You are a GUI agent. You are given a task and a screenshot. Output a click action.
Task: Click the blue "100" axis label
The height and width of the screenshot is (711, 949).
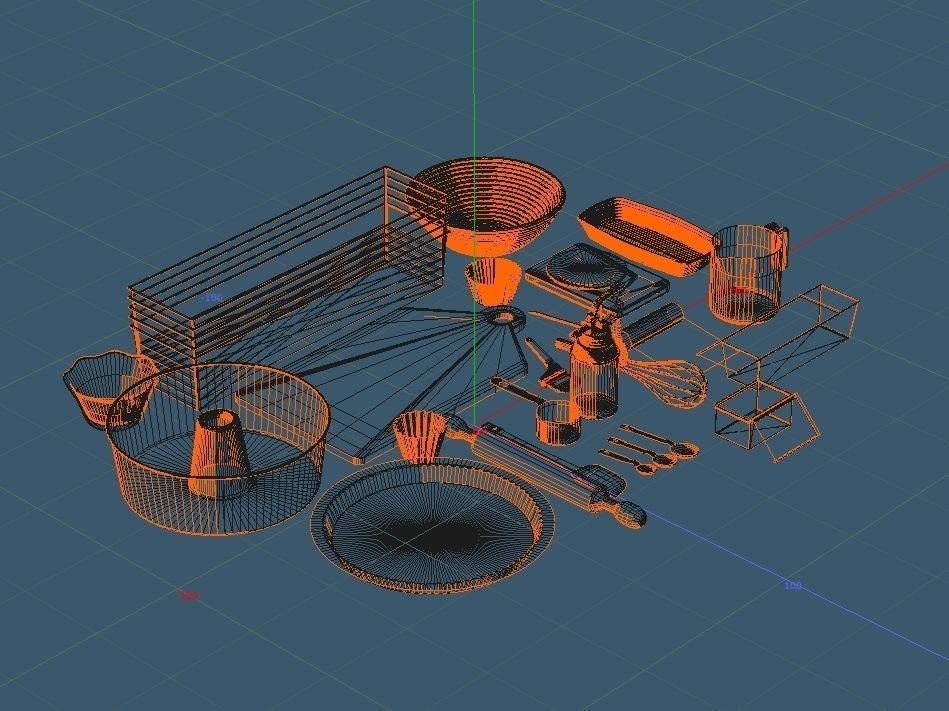coord(793,585)
